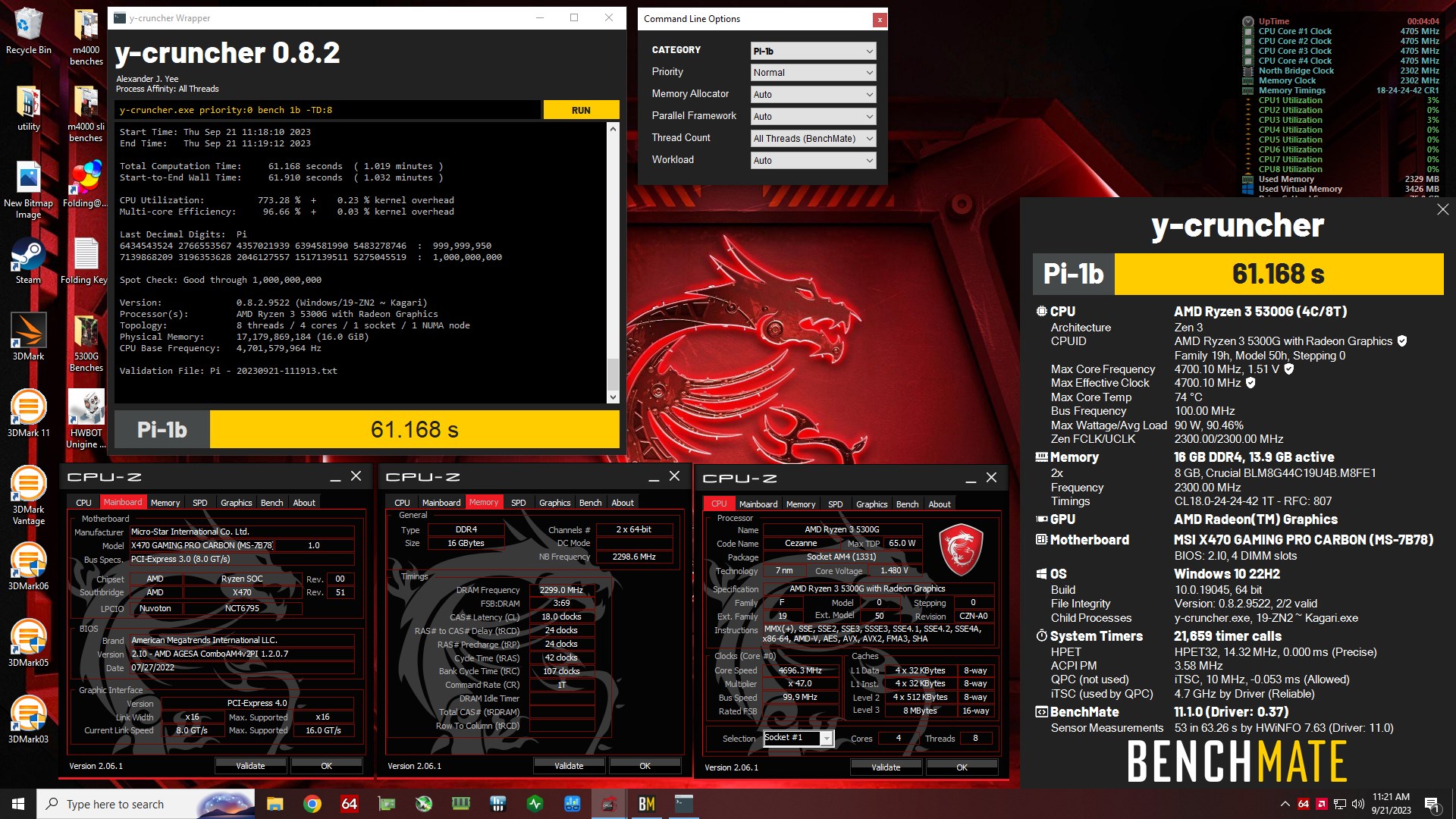Open About tab in right CPU-Z window
The height and width of the screenshot is (819, 1456).
pyautogui.click(x=939, y=504)
